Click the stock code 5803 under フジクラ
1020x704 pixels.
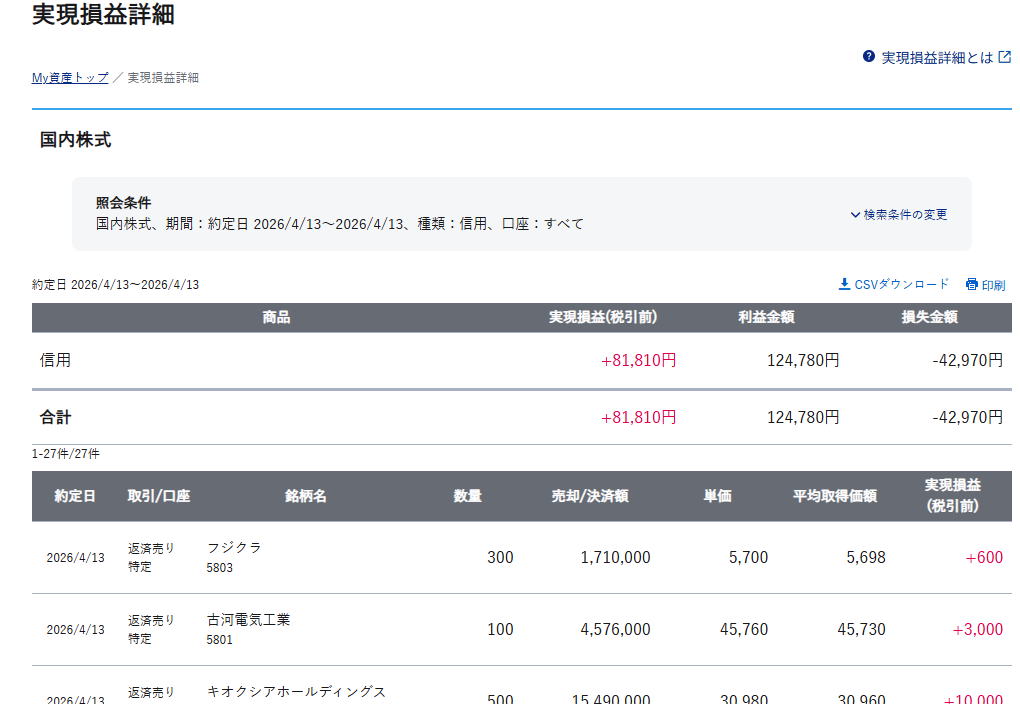220,567
